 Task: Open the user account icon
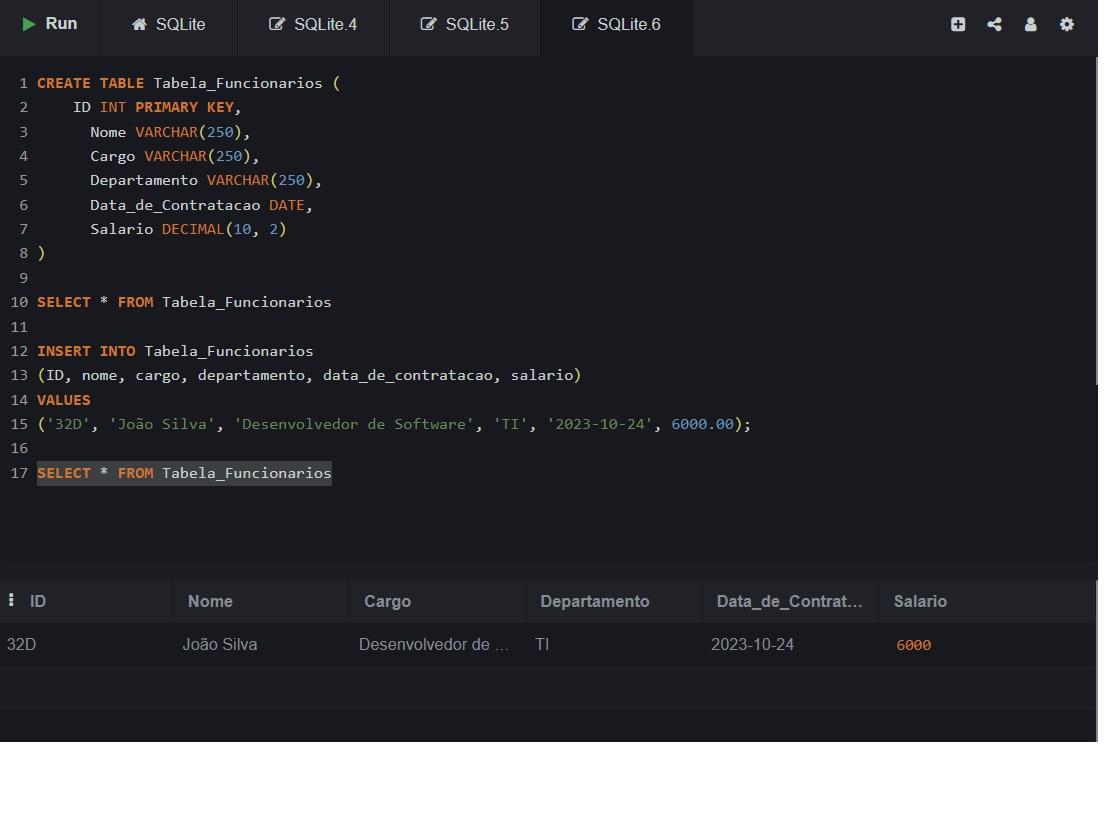coord(1030,24)
